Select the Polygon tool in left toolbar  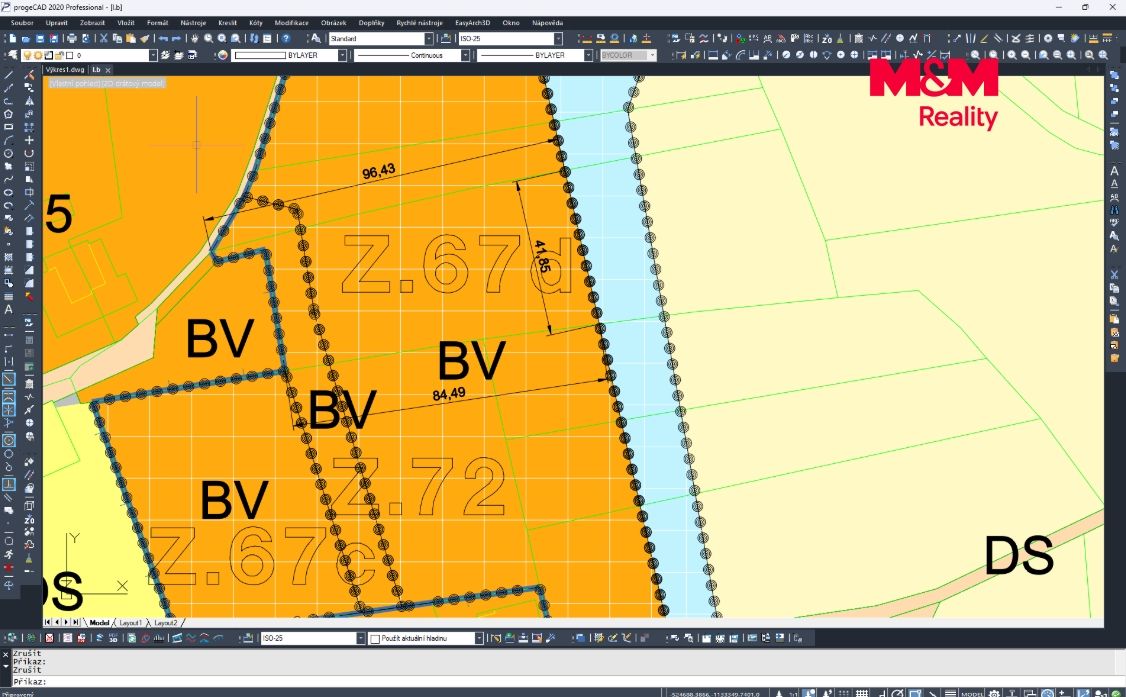[x=9, y=114]
